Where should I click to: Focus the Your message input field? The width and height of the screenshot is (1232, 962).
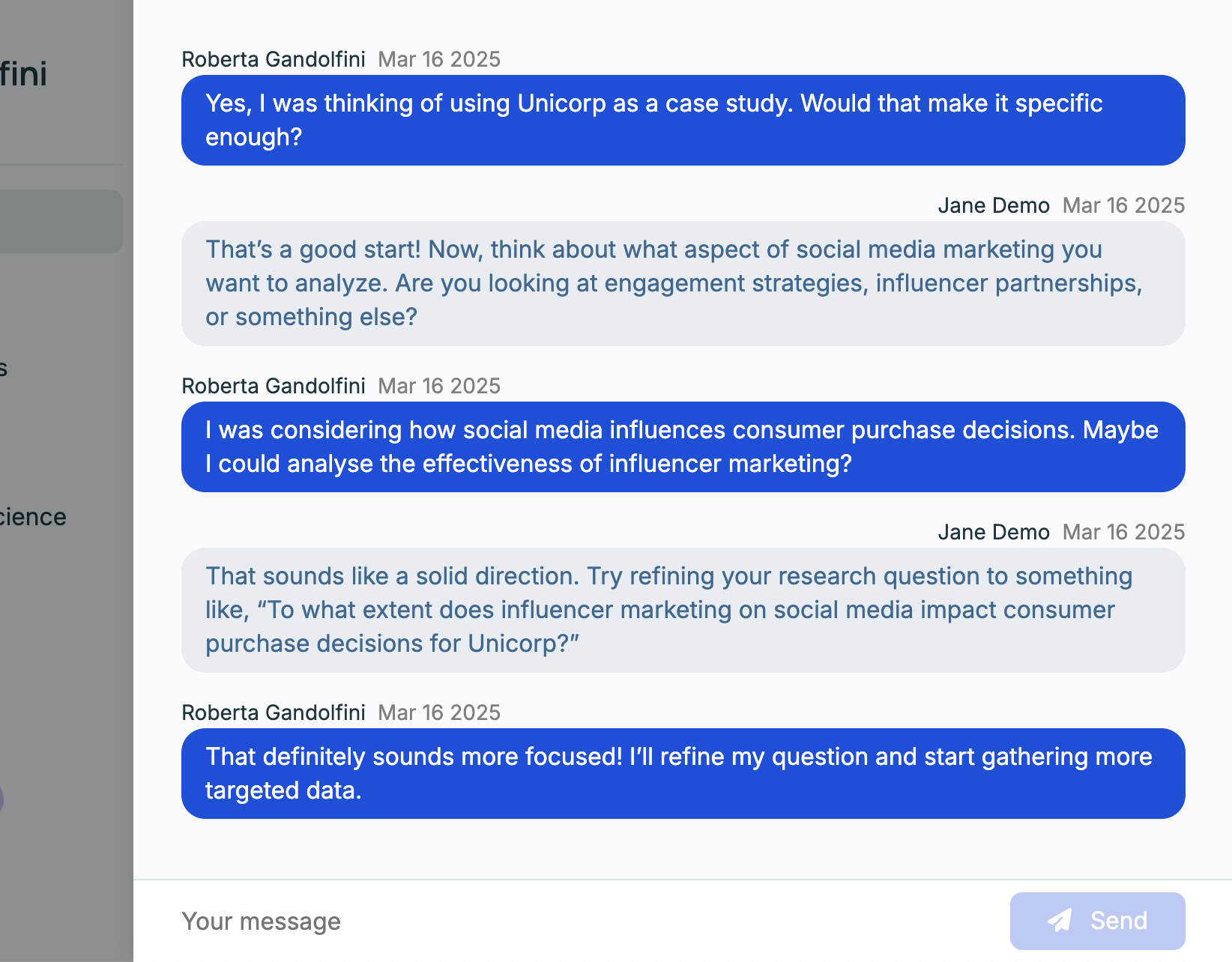[585, 921]
